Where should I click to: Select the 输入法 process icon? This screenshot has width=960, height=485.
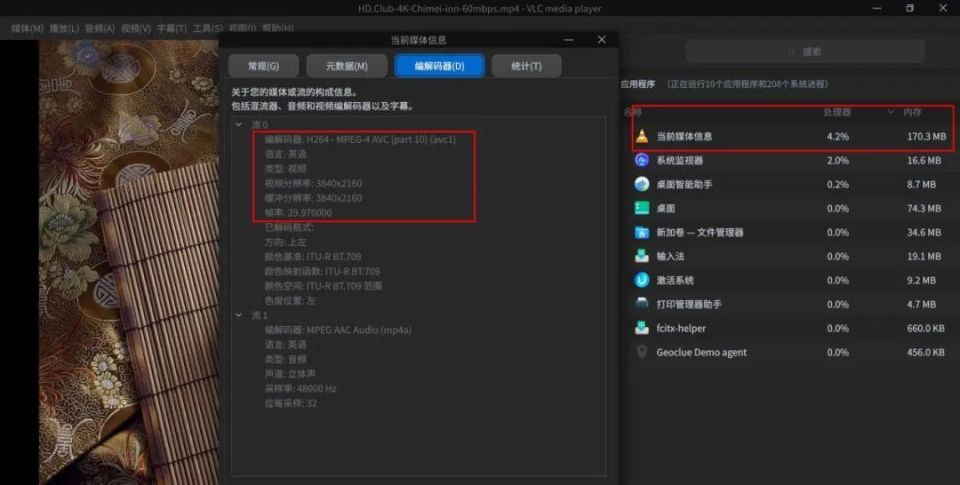[642, 256]
